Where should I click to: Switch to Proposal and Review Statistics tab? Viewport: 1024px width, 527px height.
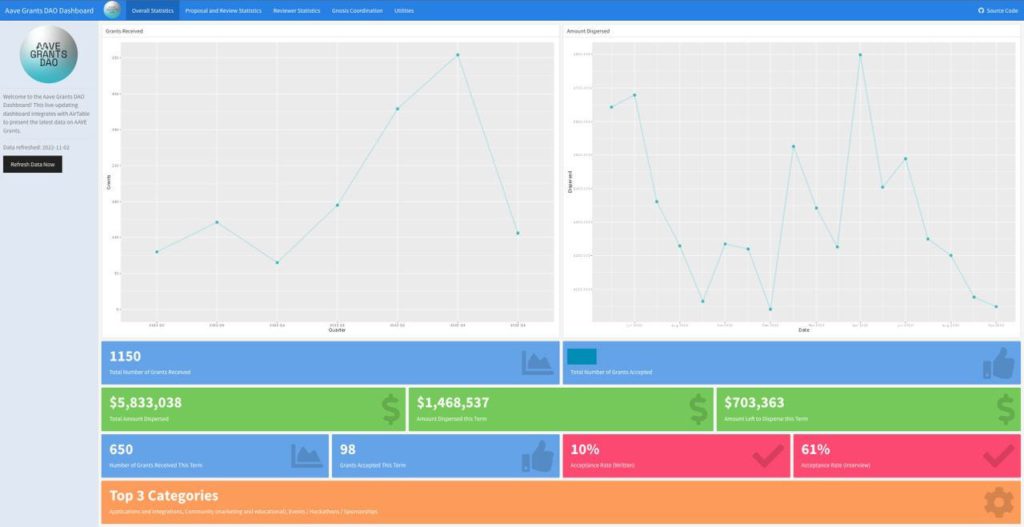click(223, 10)
